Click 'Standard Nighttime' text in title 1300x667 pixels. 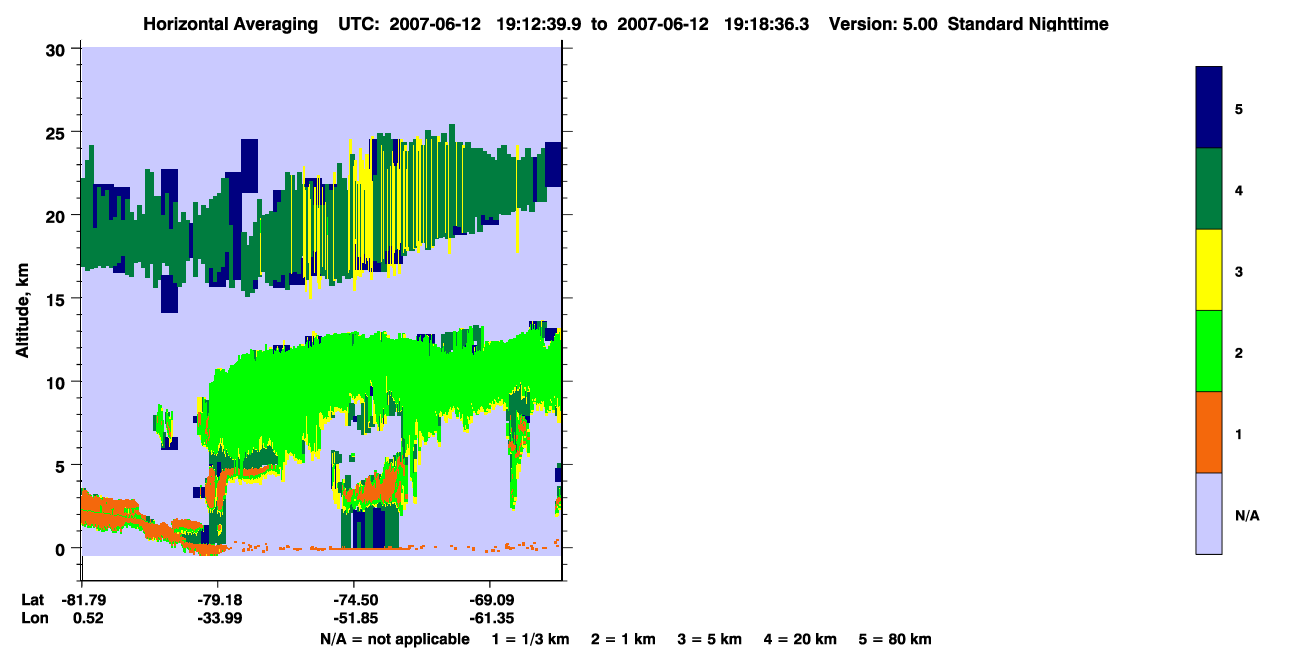1028,24
